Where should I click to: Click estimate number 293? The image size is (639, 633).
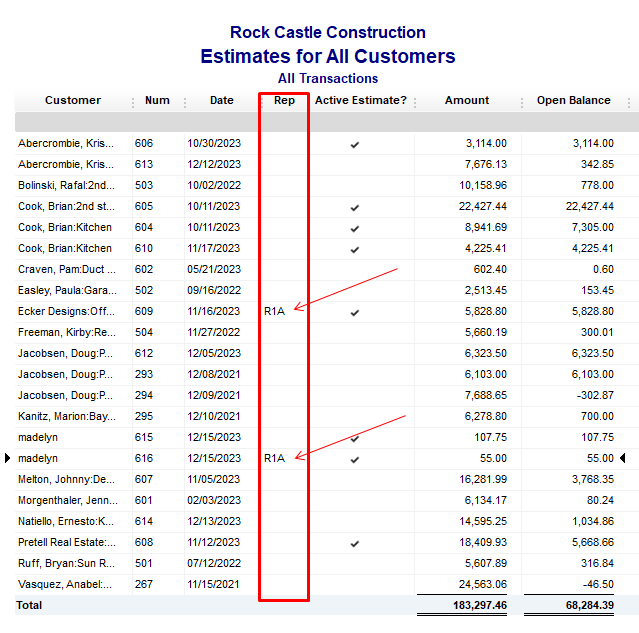tap(144, 374)
